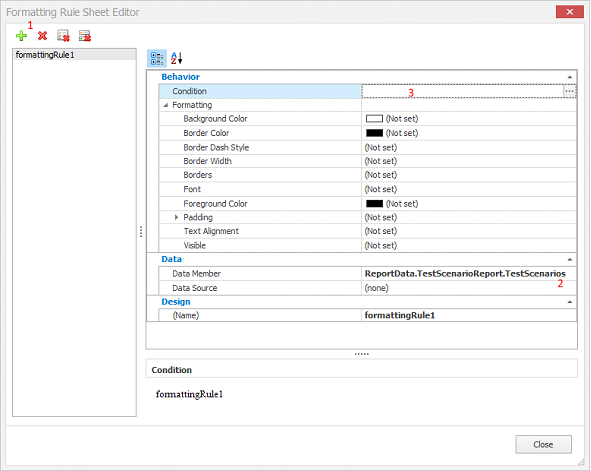Collapse the Formatting property group

click(x=165, y=105)
